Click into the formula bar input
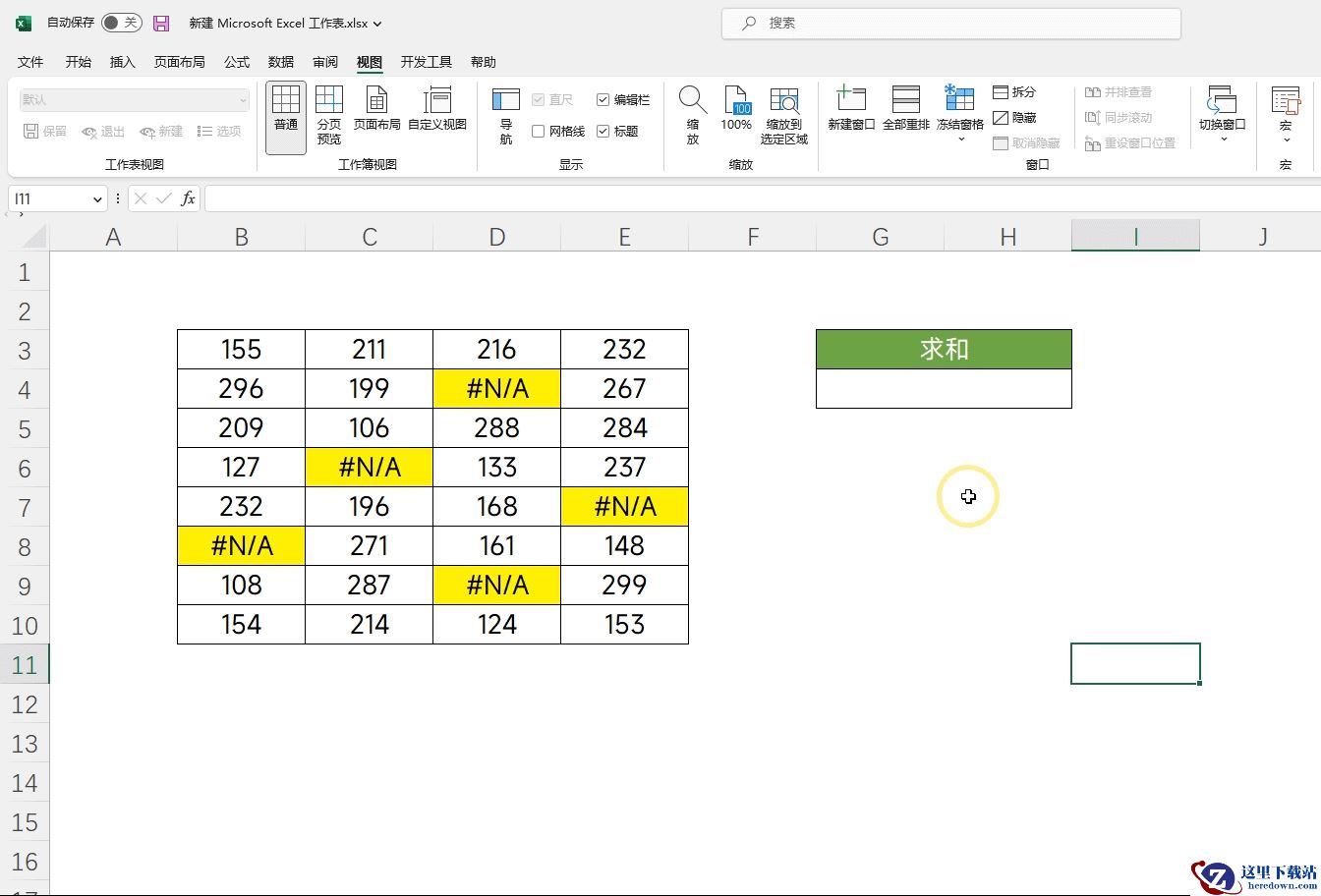1321x896 pixels. click(762, 198)
